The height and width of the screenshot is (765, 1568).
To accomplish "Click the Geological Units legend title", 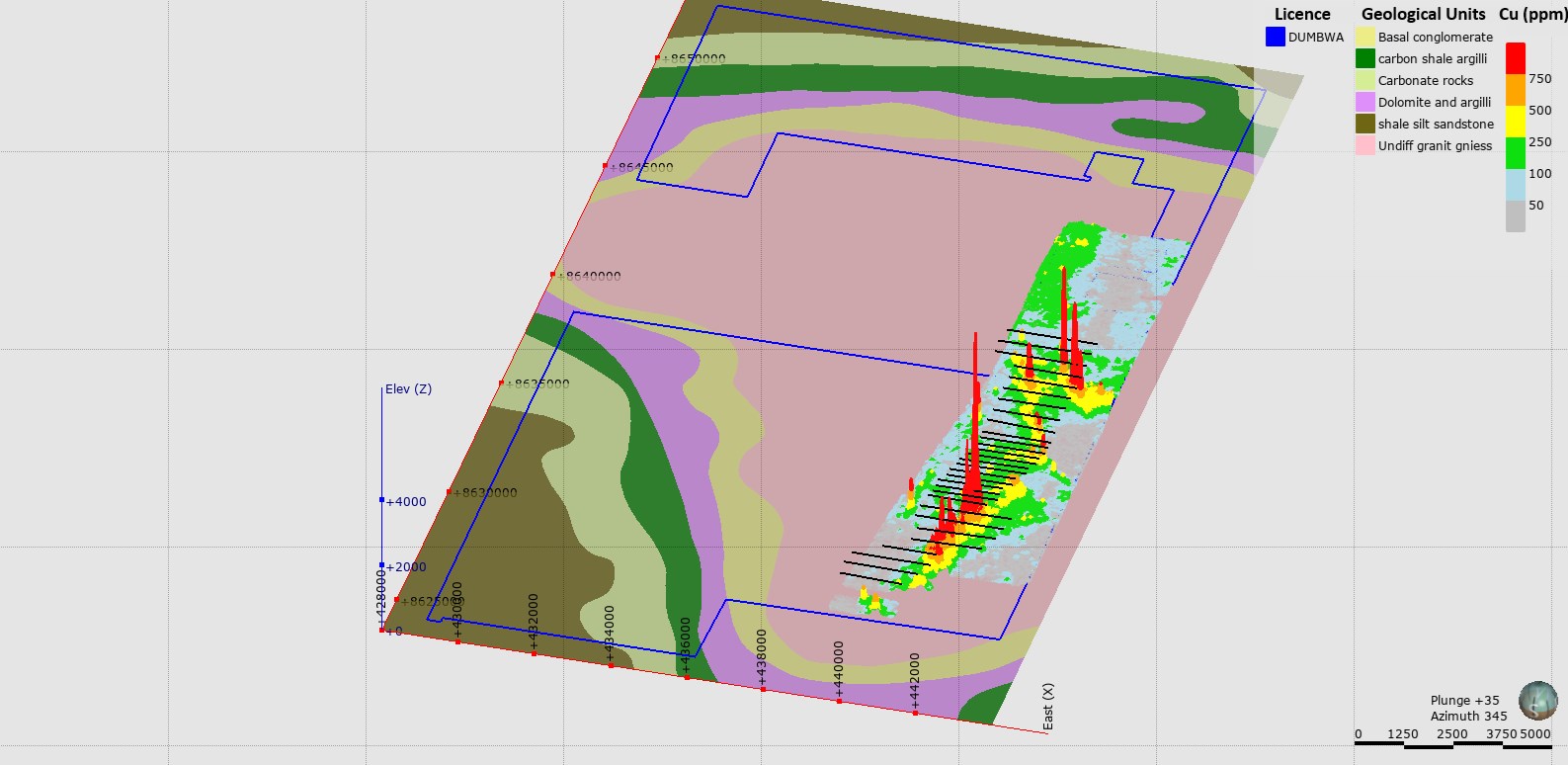I will (x=1423, y=14).
